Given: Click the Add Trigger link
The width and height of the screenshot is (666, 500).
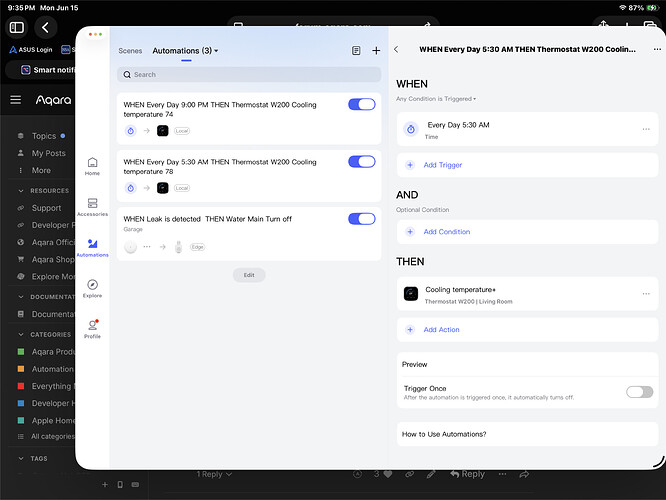Looking at the screenshot, I should (x=443, y=165).
